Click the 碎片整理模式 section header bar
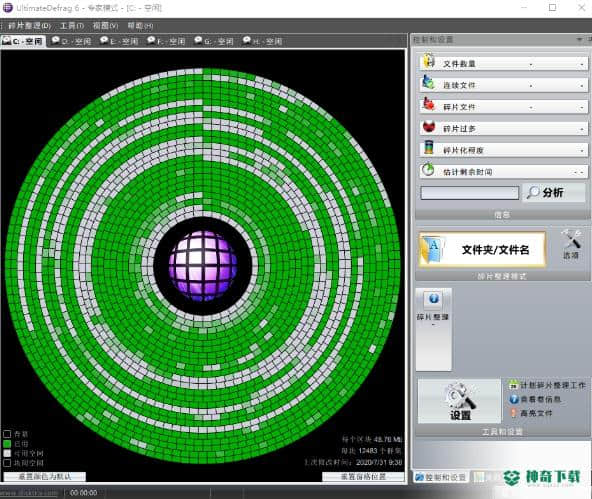 502,276
